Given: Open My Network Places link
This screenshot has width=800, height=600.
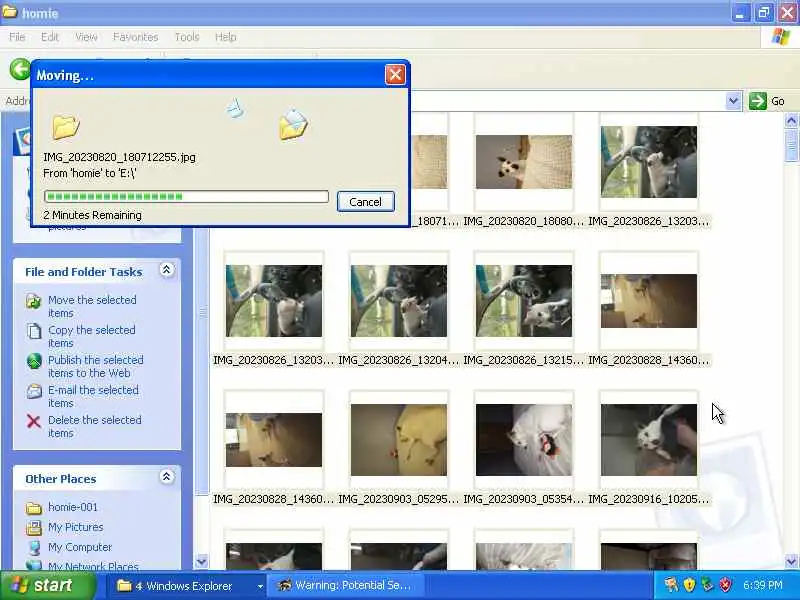Looking at the screenshot, I should 93,566.
